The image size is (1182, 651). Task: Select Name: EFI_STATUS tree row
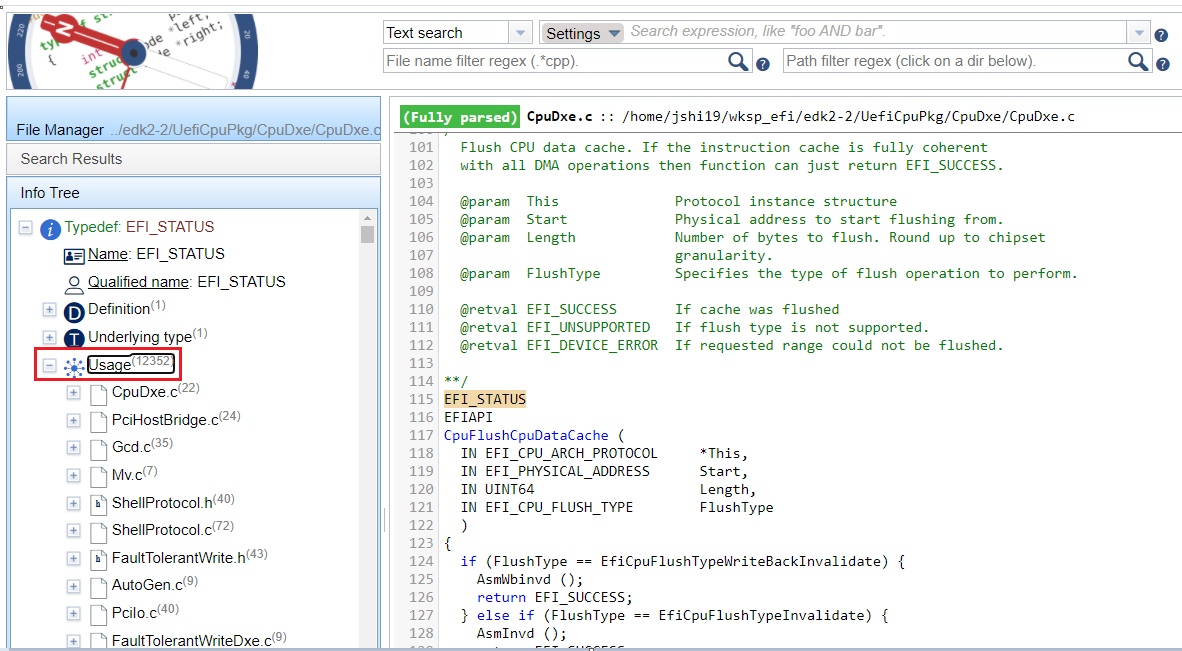click(x=156, y=254)
